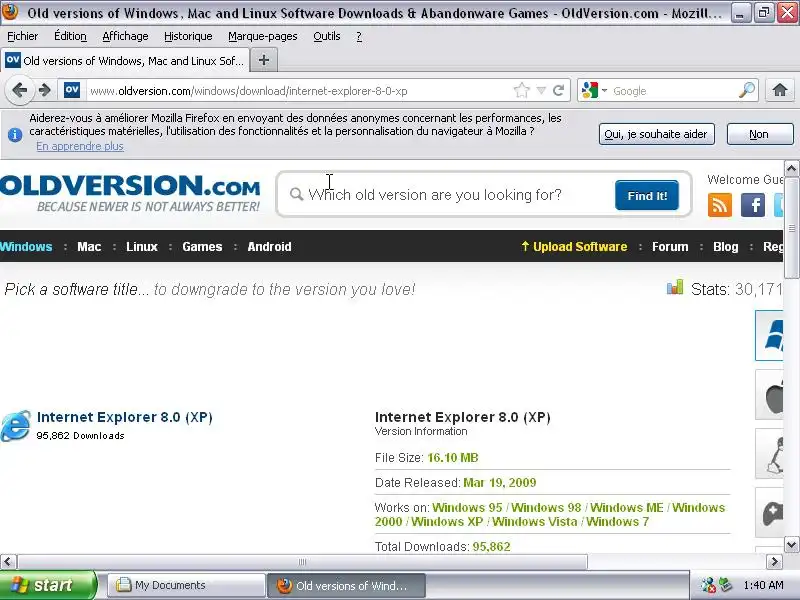This screenshot has width=800, height=600.
Task: Click the OV site identity icon in address bar
Action: pyautogui.click(x=72, y=90)
